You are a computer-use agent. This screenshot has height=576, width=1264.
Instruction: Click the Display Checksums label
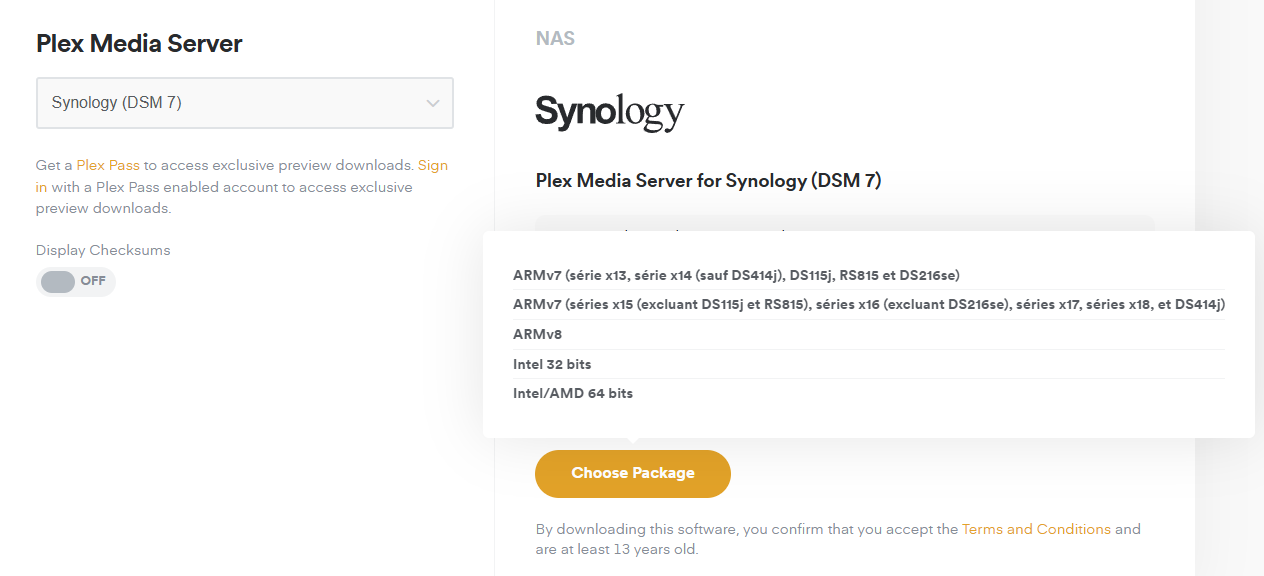point(103,250)
